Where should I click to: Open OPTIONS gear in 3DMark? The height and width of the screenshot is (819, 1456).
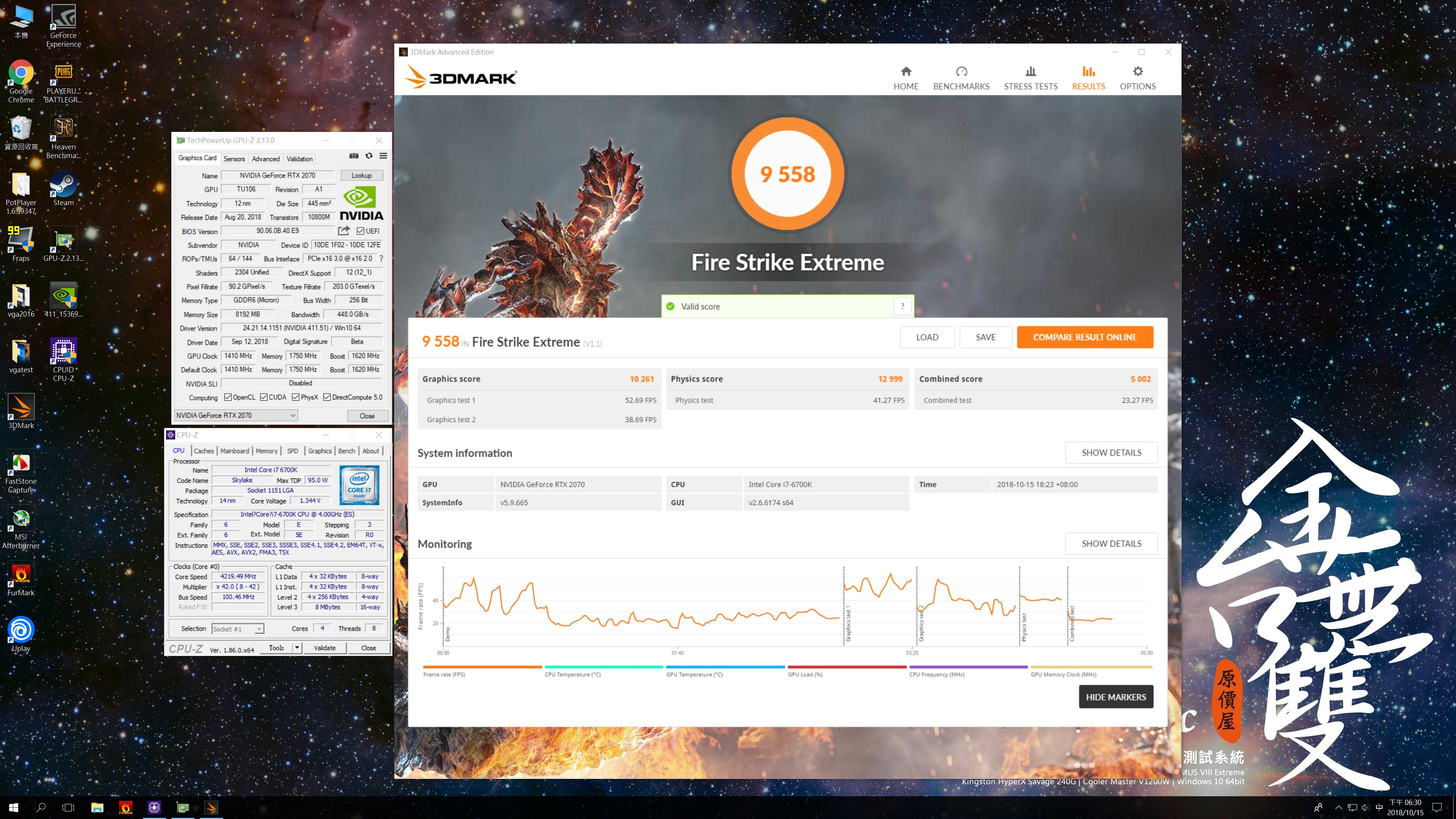click(1137, 78)
